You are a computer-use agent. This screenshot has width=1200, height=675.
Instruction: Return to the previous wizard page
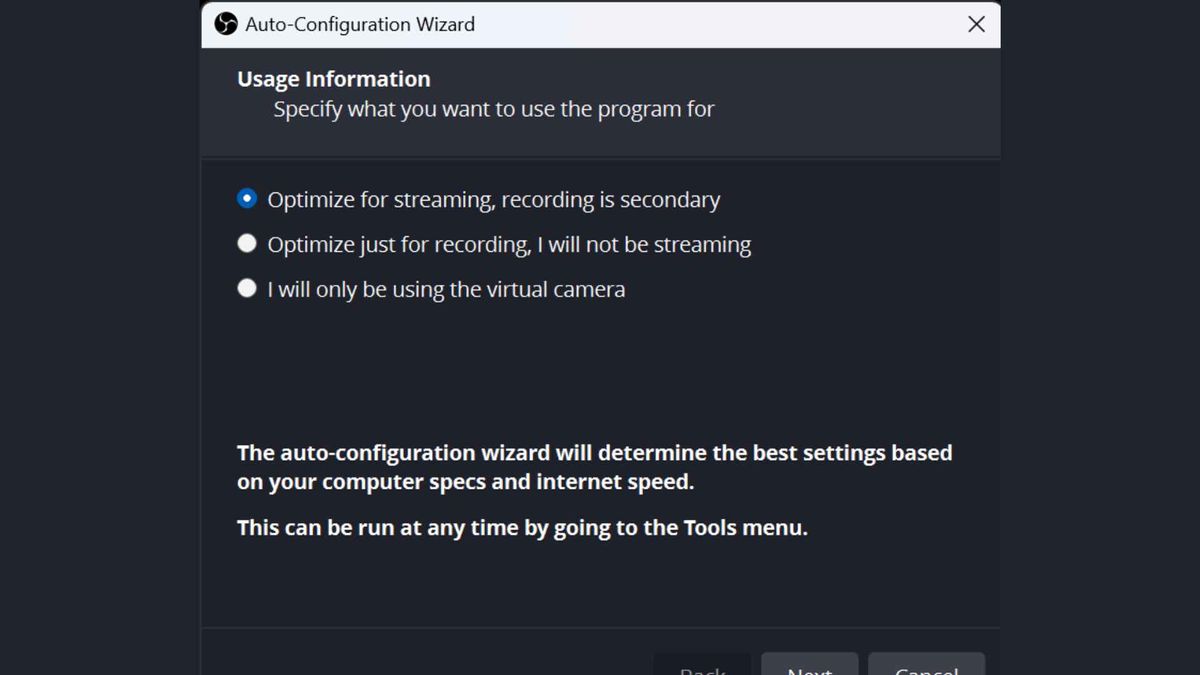[701, 668]
